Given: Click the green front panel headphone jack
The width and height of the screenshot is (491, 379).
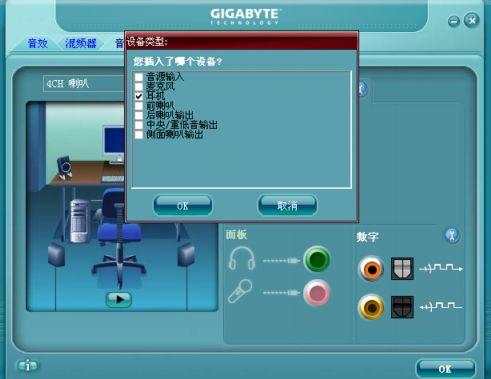Looking at the screenshot, I should pos(317,259).
